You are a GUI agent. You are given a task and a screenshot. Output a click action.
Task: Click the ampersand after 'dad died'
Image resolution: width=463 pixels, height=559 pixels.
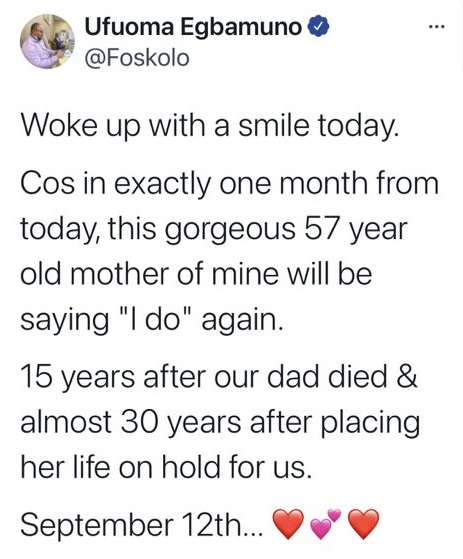(407, 377)
